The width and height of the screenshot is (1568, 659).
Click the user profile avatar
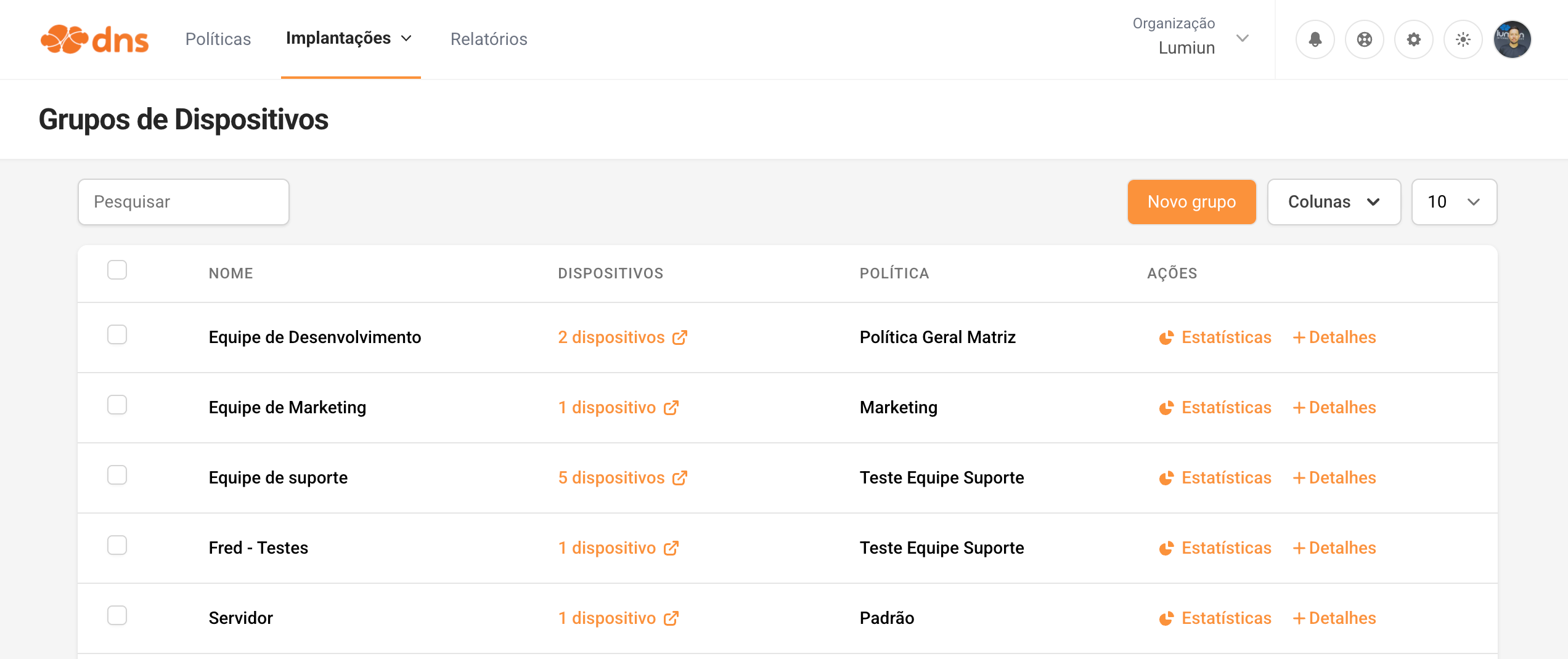tap(1512, 39)
